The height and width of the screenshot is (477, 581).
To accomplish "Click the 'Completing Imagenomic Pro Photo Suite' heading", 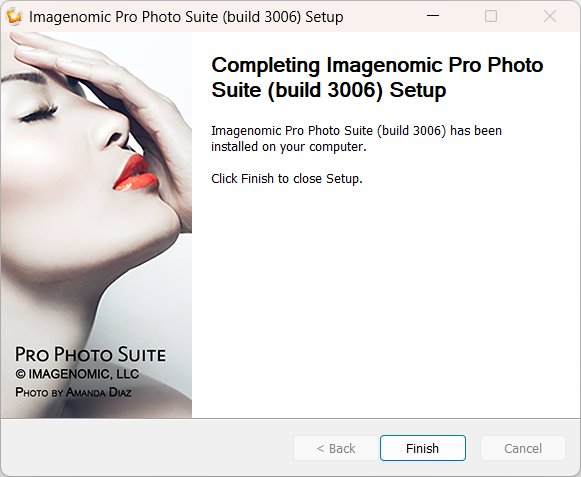I will click(x=377, y=77).
